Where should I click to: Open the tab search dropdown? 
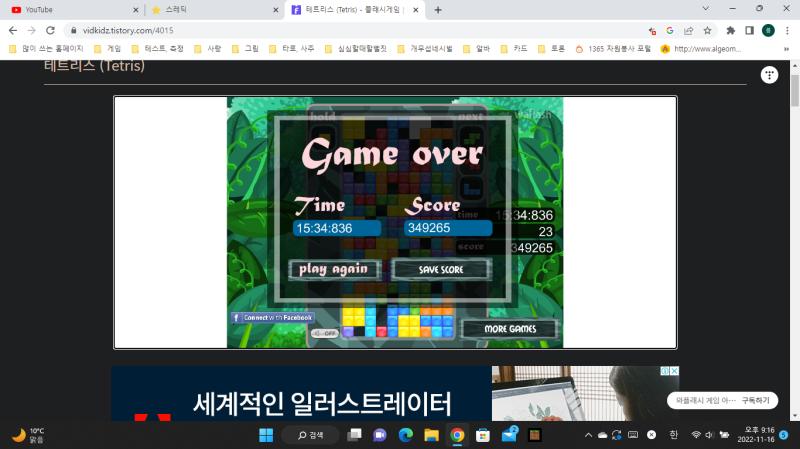tap(706, 9)
